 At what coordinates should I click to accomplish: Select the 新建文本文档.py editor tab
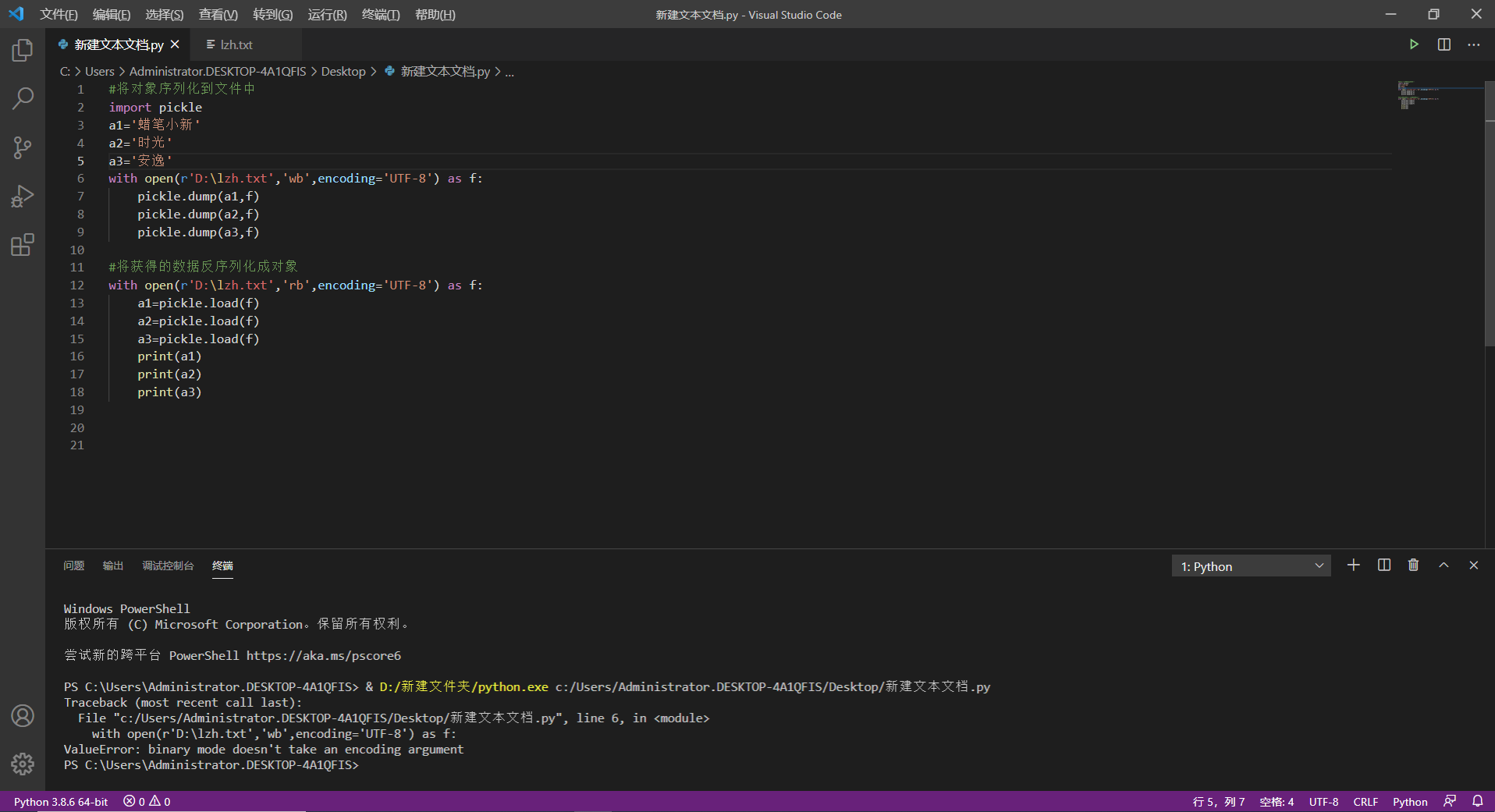[119, 44]
